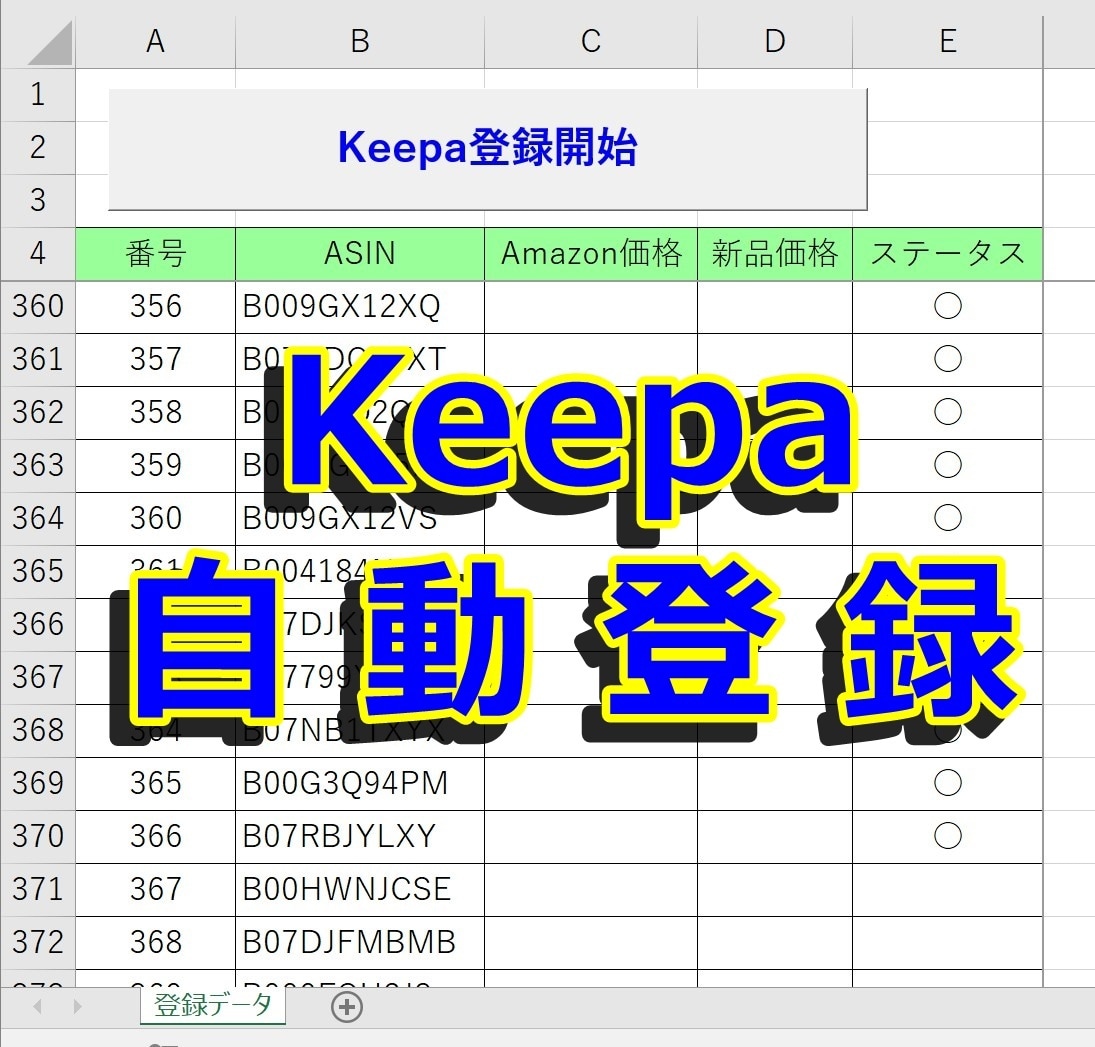Select row 1 header
This screenshot has width=1095, height=1047.
pyautogui.click(x=38, y=95)
